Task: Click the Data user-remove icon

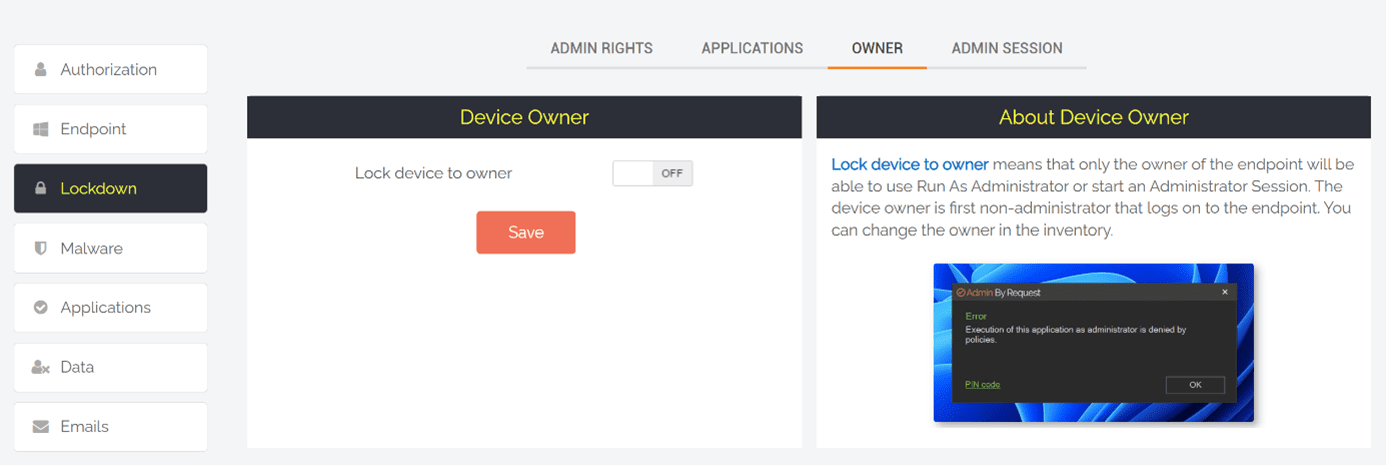Action: 41,367
